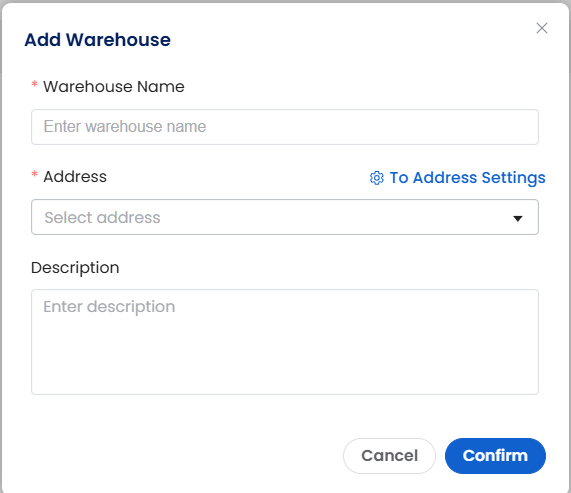
Task: Expand the Select address dropdown
Action: 285,217
